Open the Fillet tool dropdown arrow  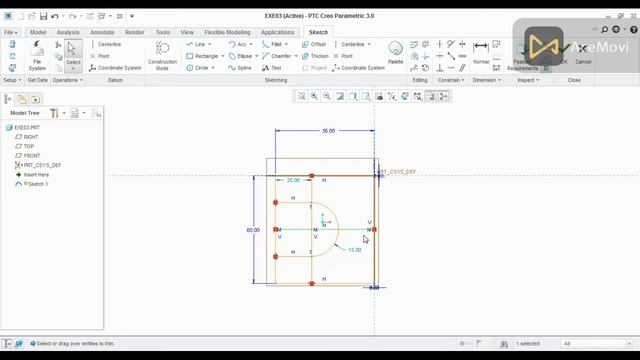[x=287, y=44]
